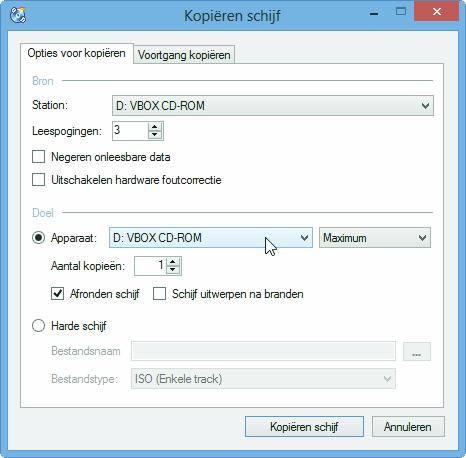The image size is (466, 458).
Task: Minimize the Kopiëren schijf window
Action: click(374, 13)
